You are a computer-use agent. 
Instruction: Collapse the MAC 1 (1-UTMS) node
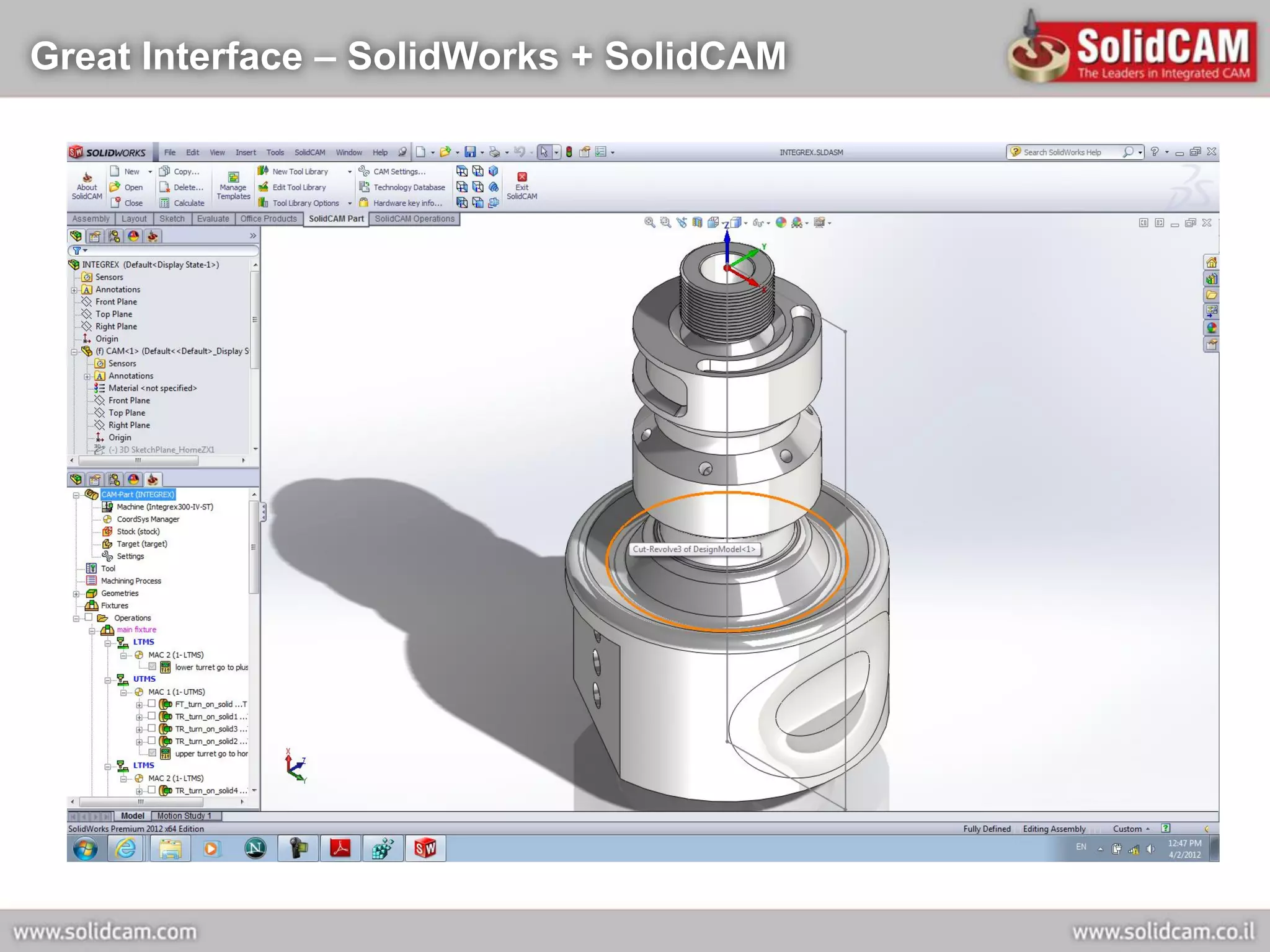coord(123,692)
